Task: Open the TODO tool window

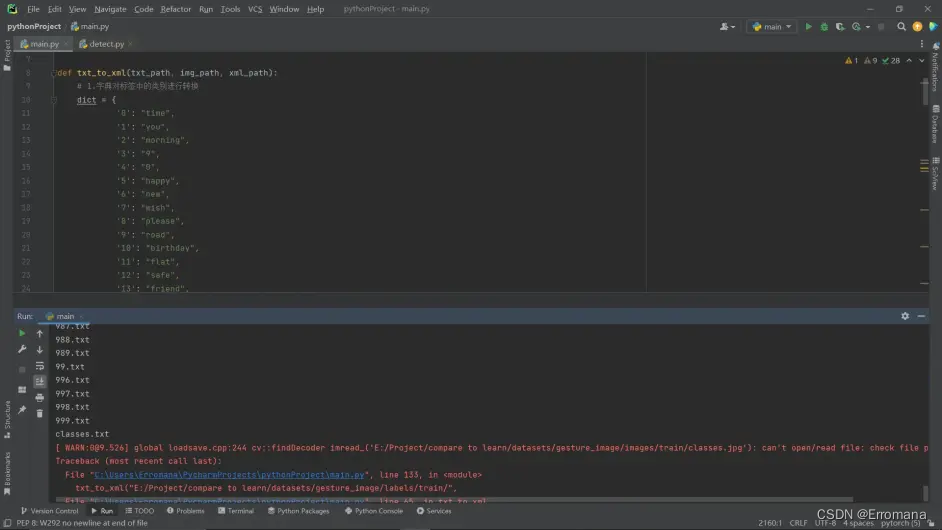Action: click(139, 511)
